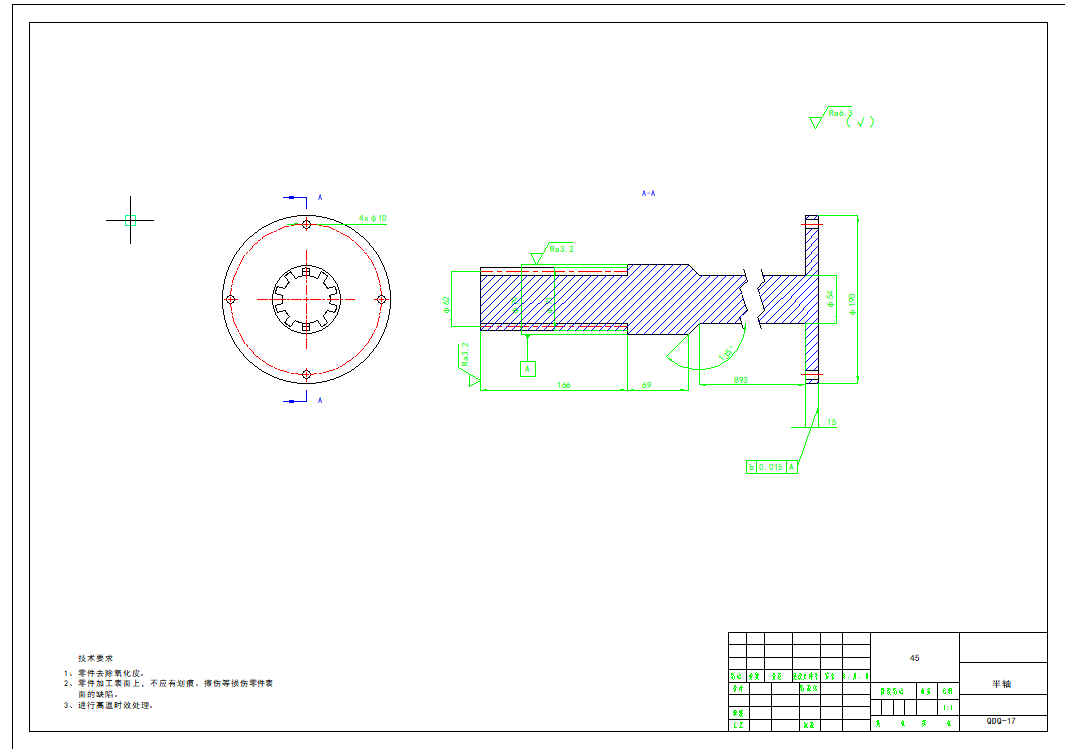1065x749 pixels.
Task: Select the 半轴 part name cell
Action: point(1002,684)
